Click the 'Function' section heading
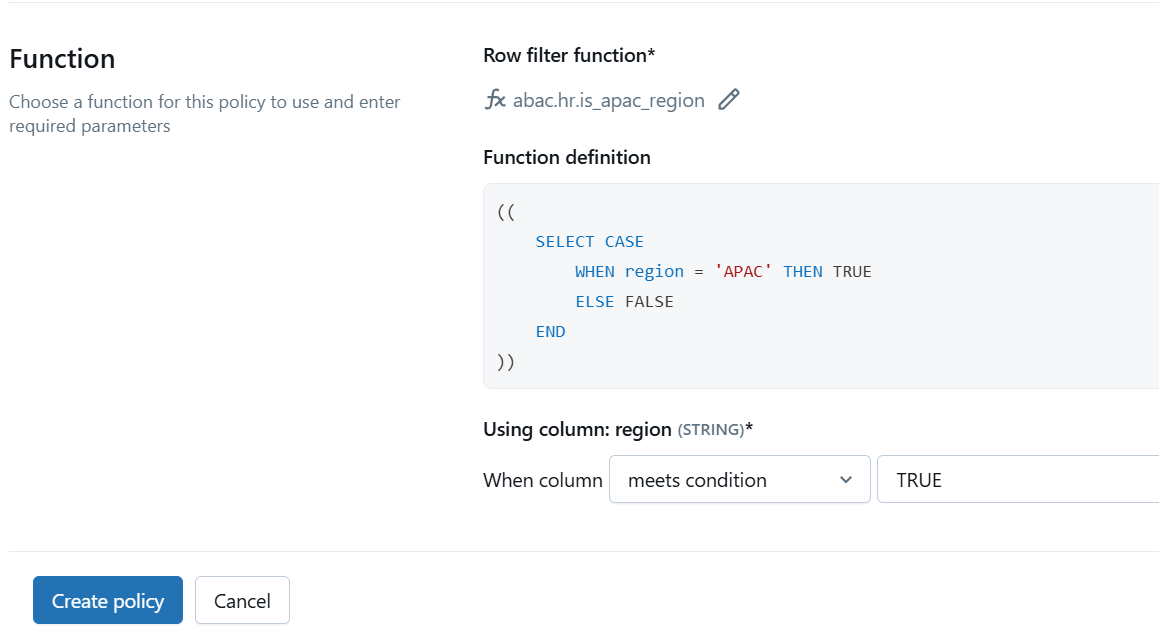 pyautogui.click(x=62, y=59)
